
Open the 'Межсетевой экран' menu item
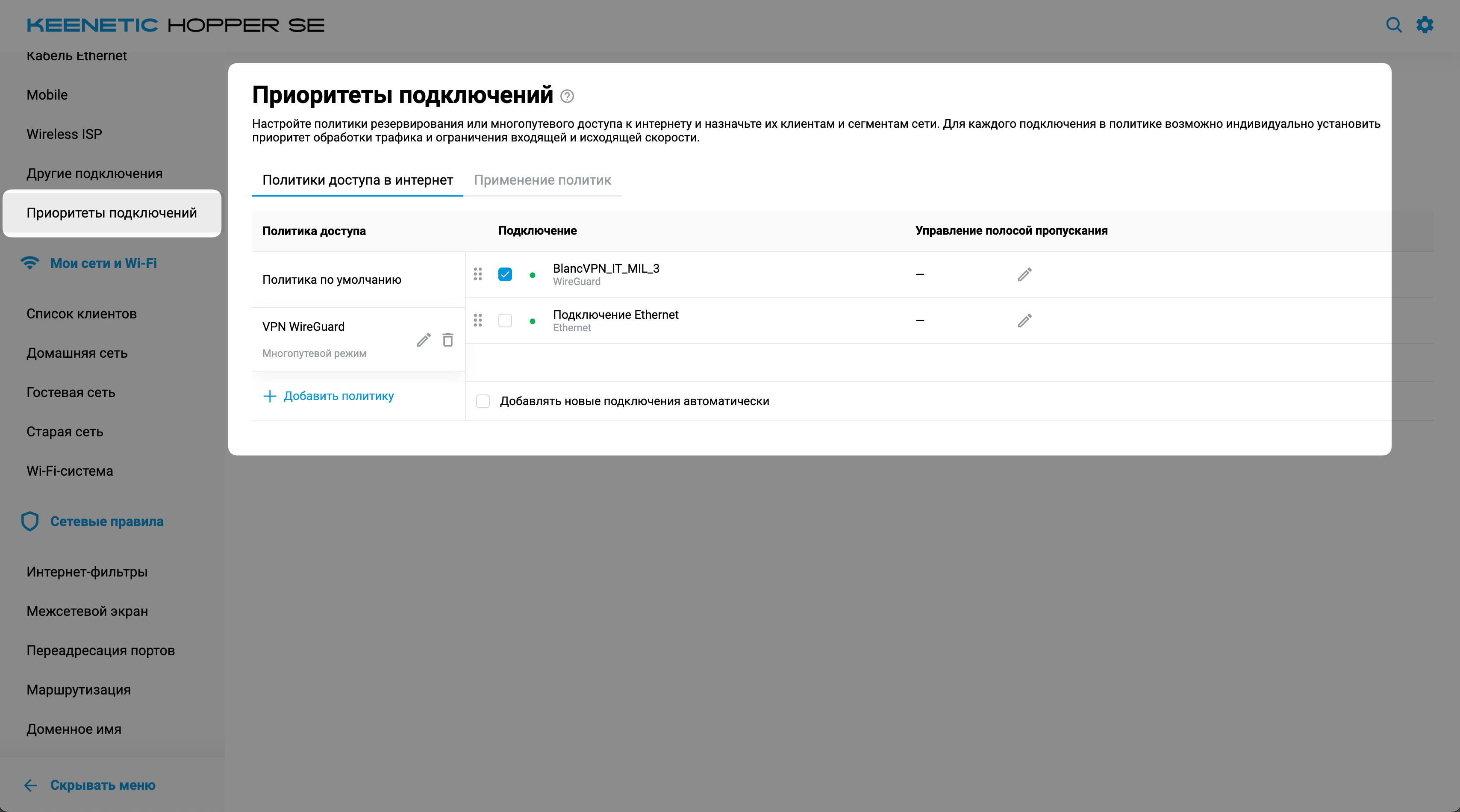tap(87, 611)
